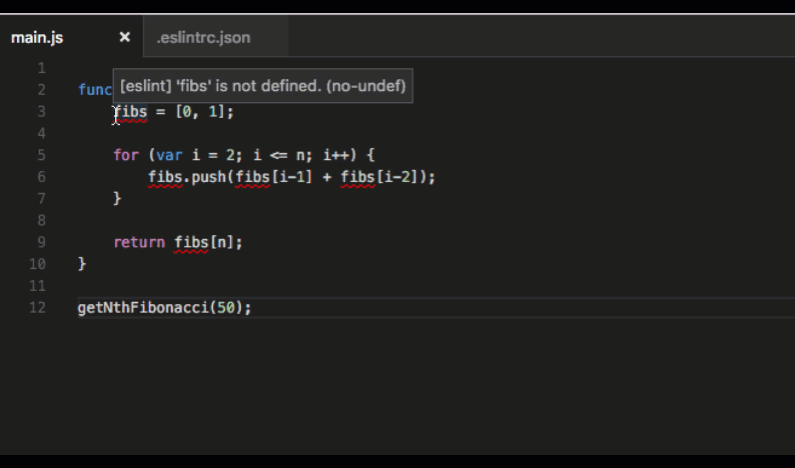Close the main.js tab

(125, 37)
